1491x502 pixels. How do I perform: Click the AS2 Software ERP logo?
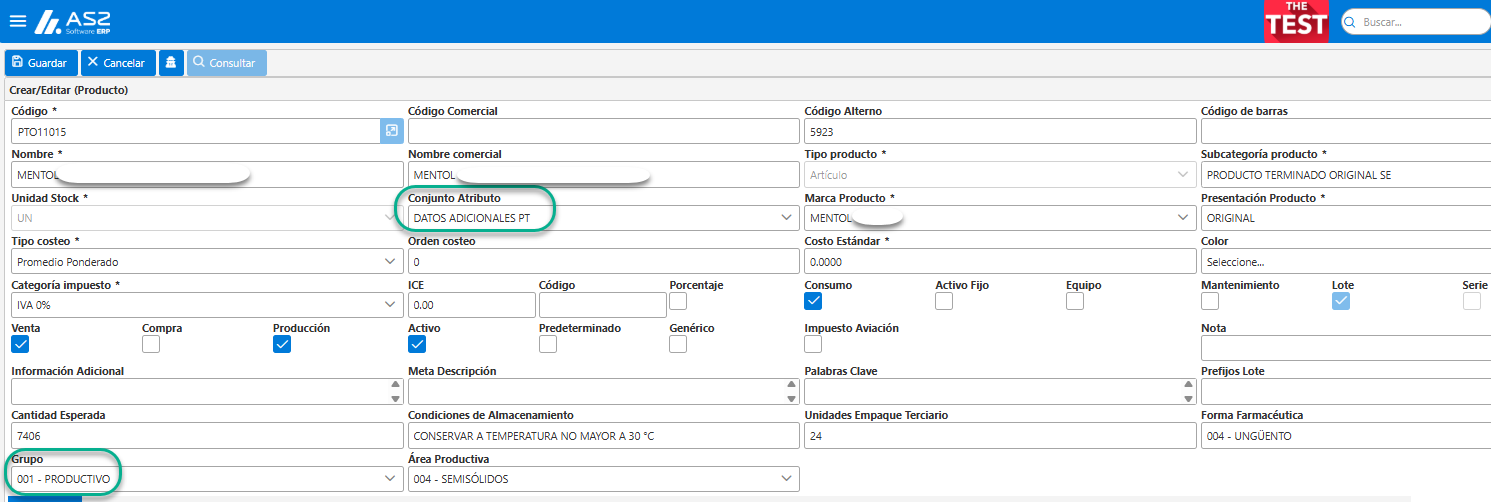click(73, 22)
